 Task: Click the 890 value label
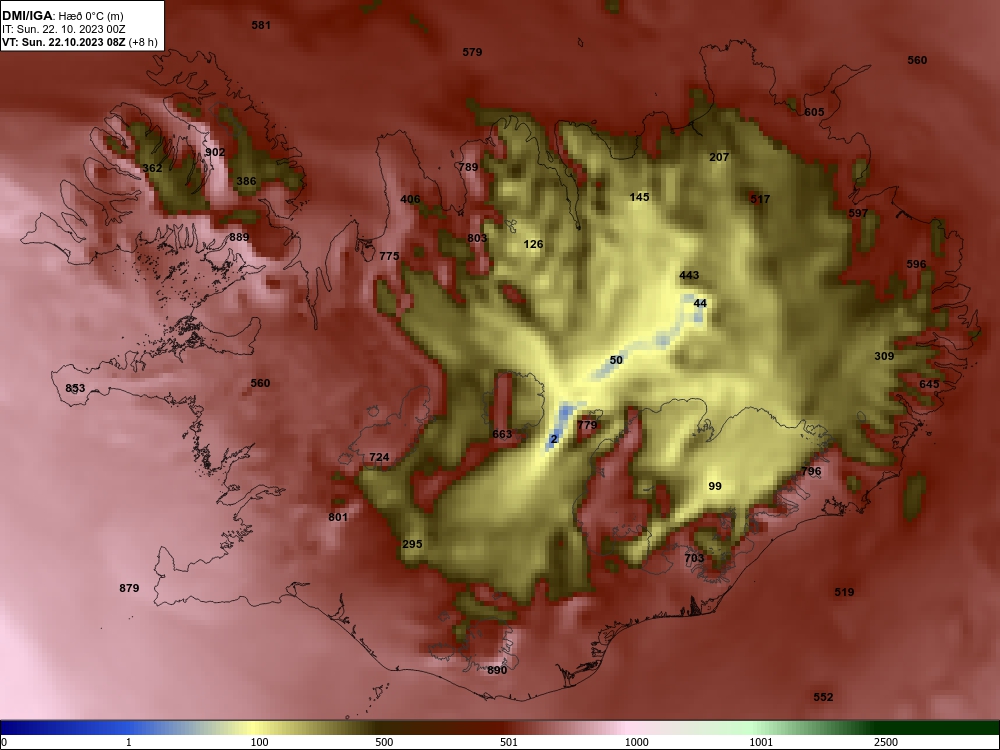tap(497, 670)
